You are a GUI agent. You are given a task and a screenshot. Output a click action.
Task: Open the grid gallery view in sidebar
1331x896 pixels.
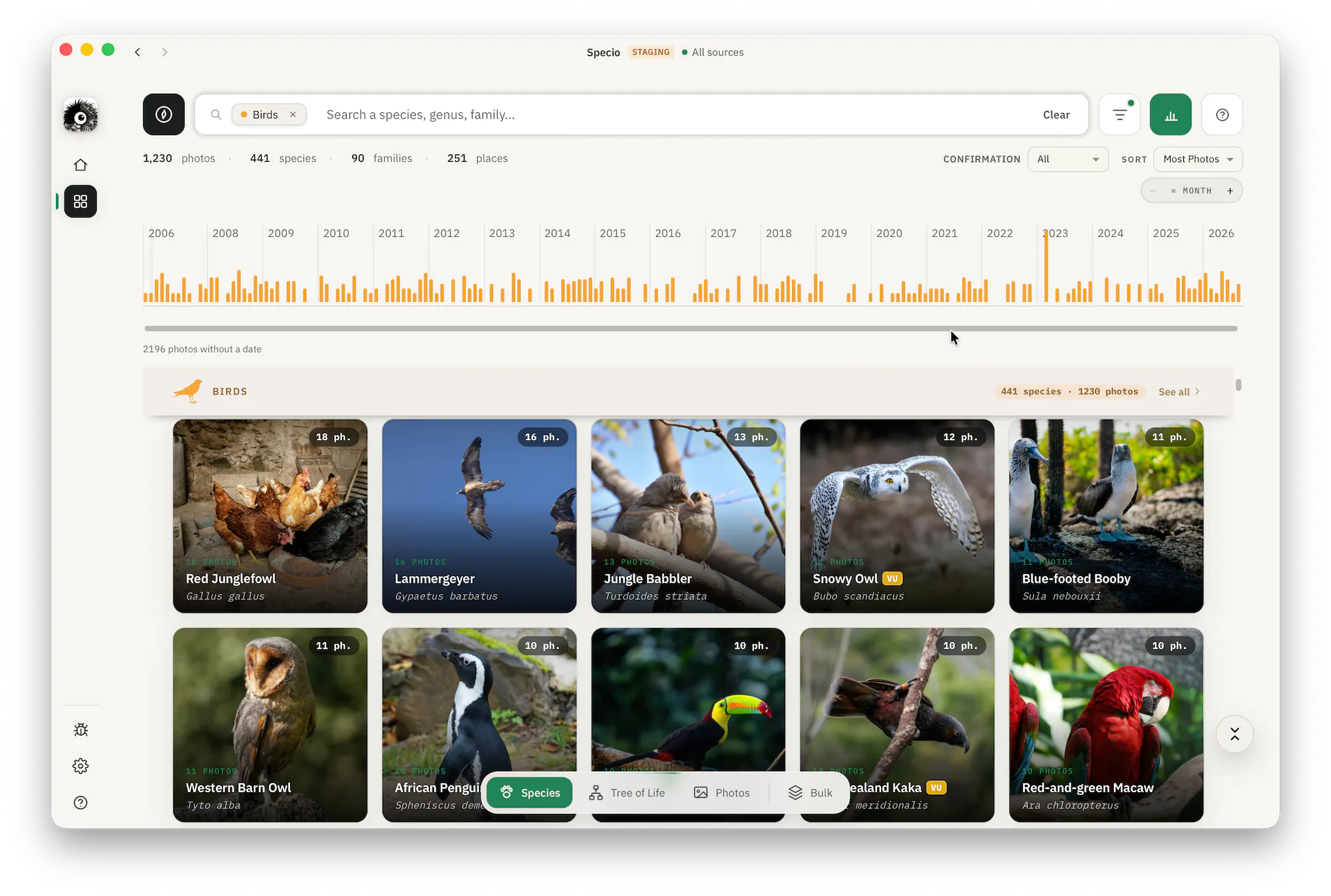pyautogui.click(x=81, y=201)
